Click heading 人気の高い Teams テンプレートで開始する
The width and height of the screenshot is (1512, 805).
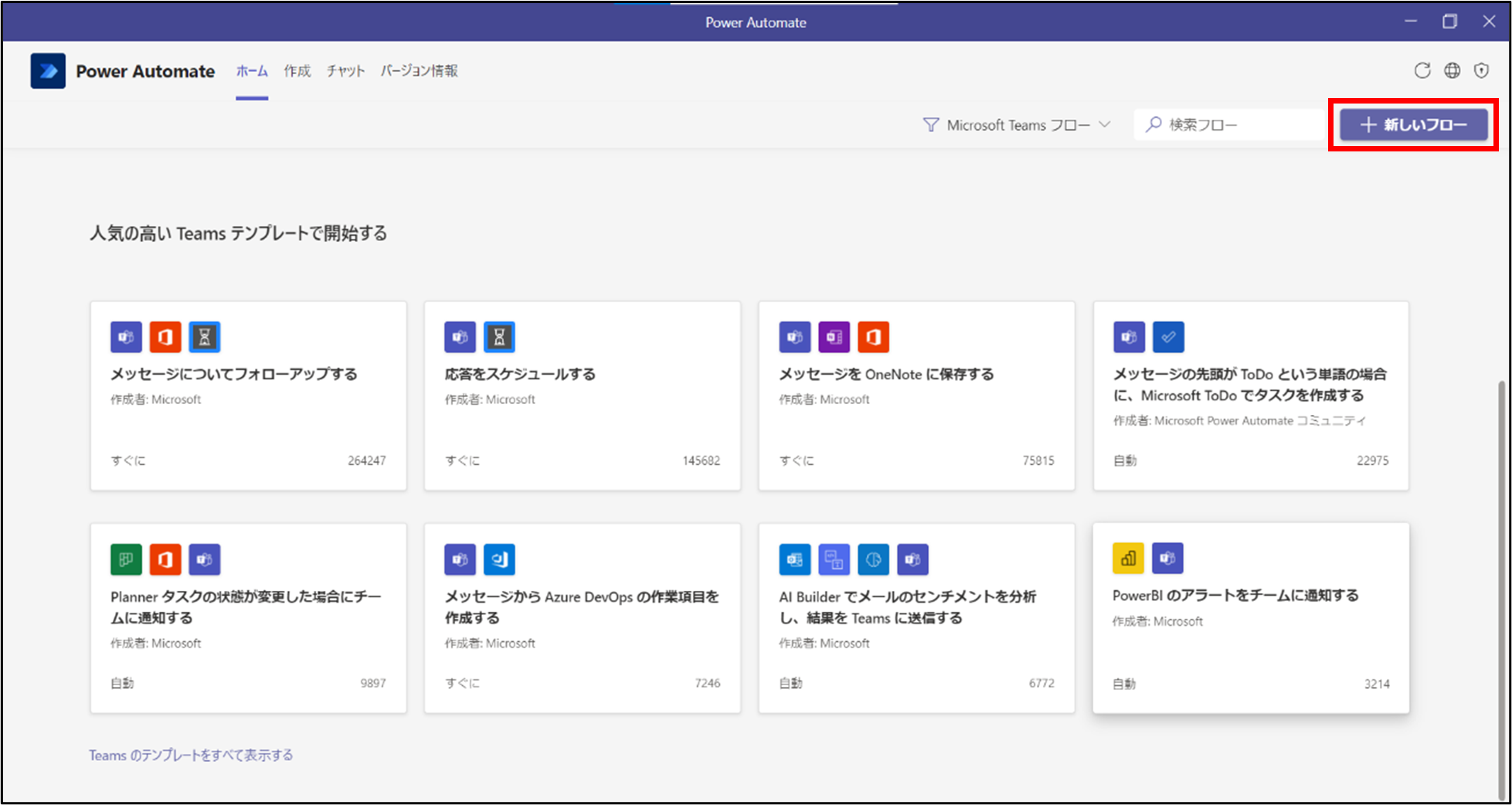[x=239, y=233]
